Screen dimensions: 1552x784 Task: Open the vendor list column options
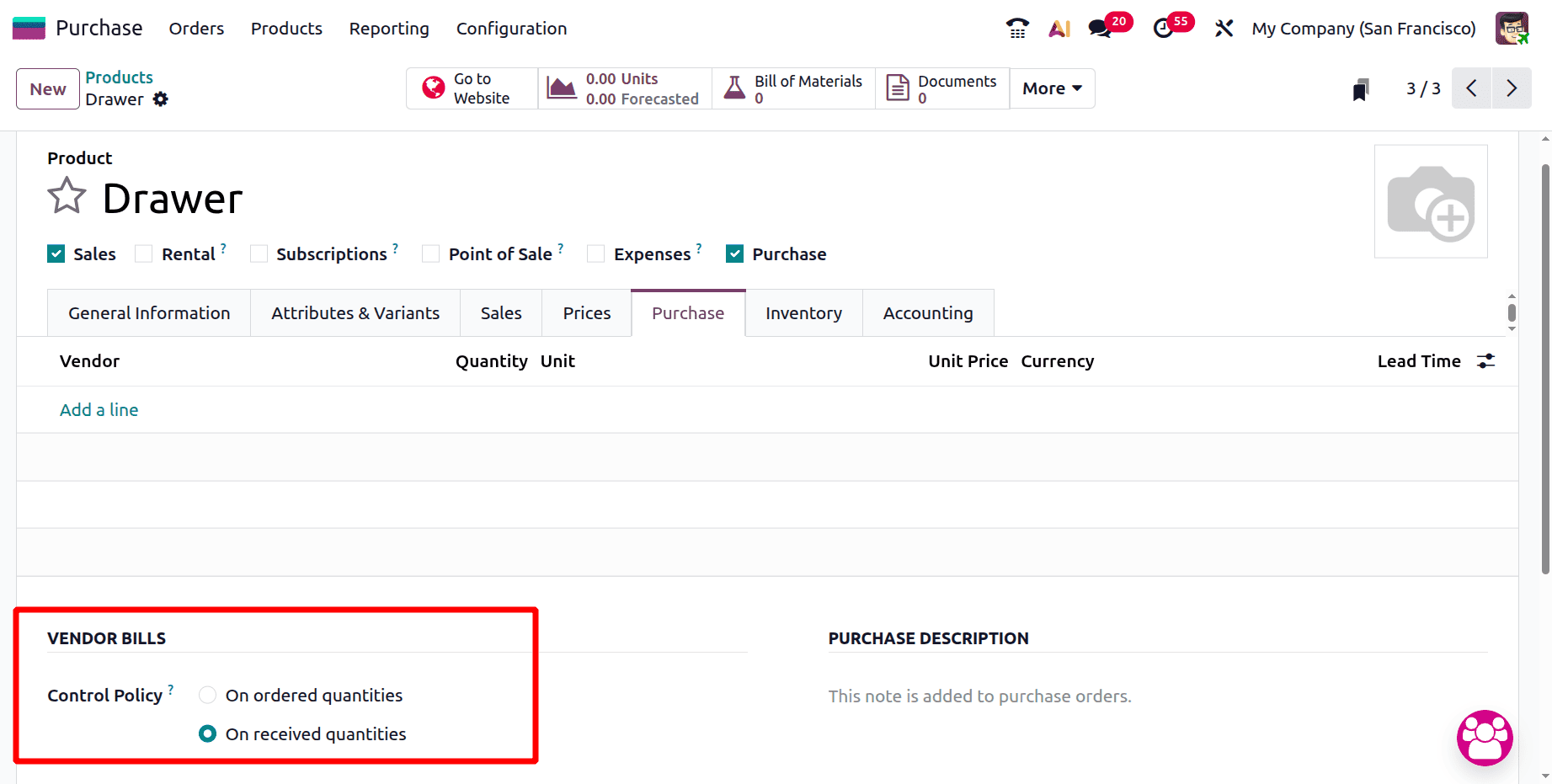[1485, 360]
